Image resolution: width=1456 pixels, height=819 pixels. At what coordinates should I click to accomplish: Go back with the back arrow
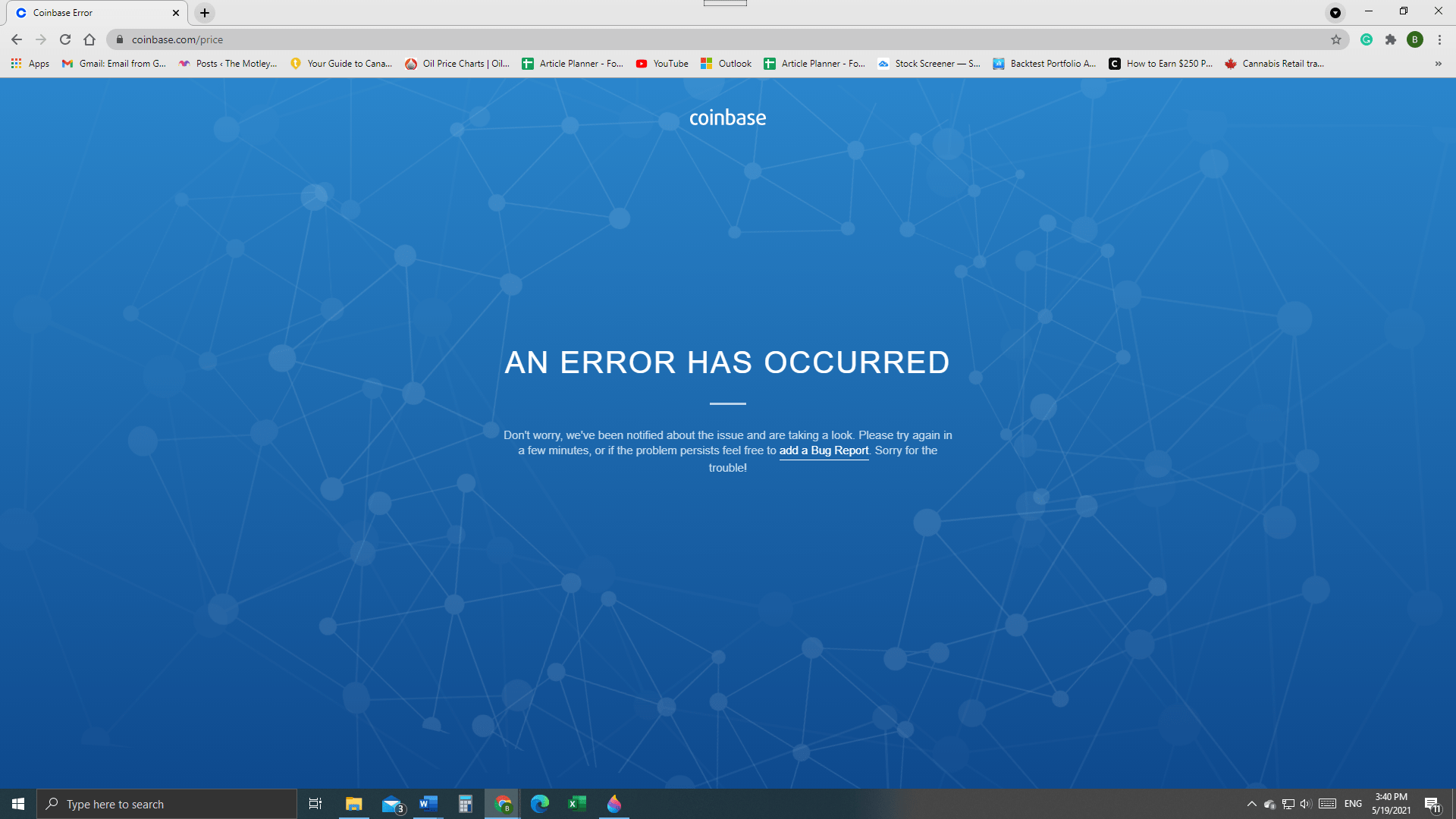(17, 39)
